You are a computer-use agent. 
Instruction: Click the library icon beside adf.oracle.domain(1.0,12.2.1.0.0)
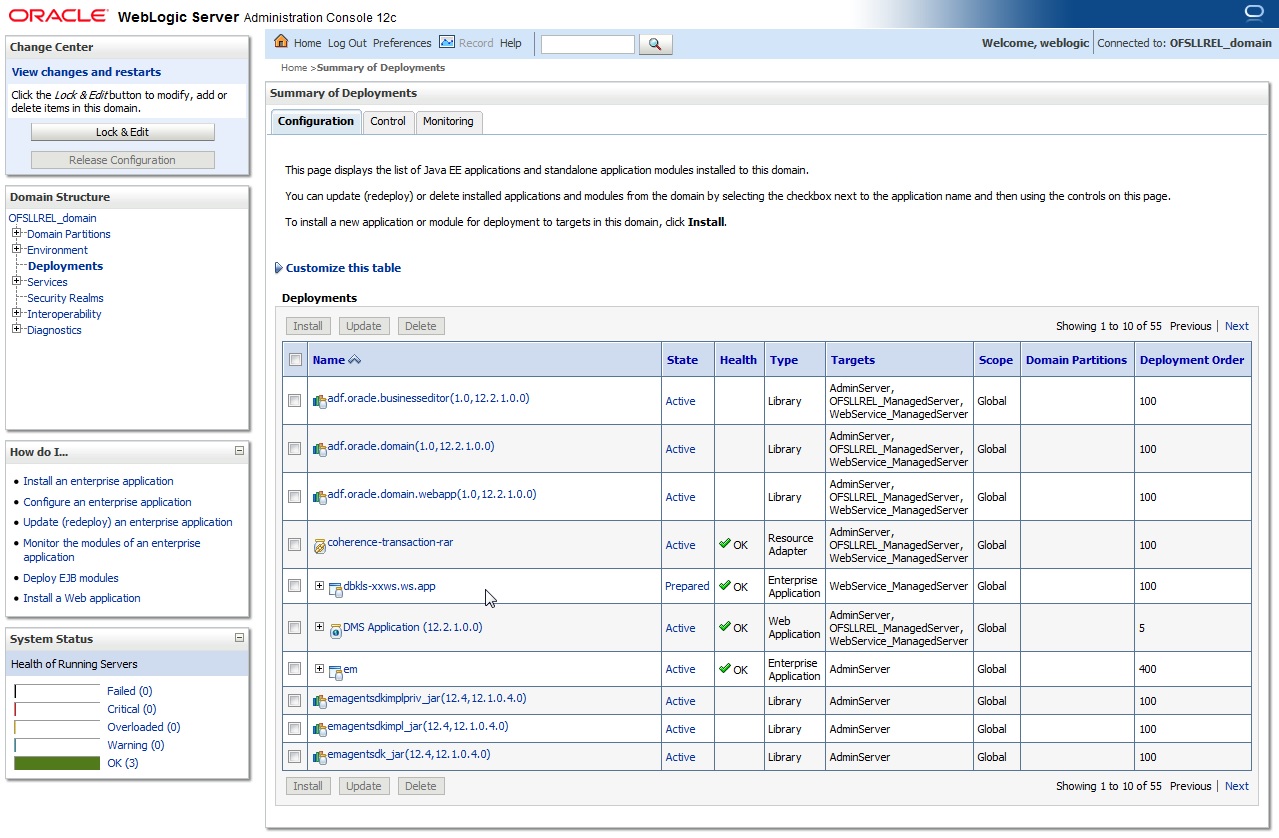click(x=320, y=449)
